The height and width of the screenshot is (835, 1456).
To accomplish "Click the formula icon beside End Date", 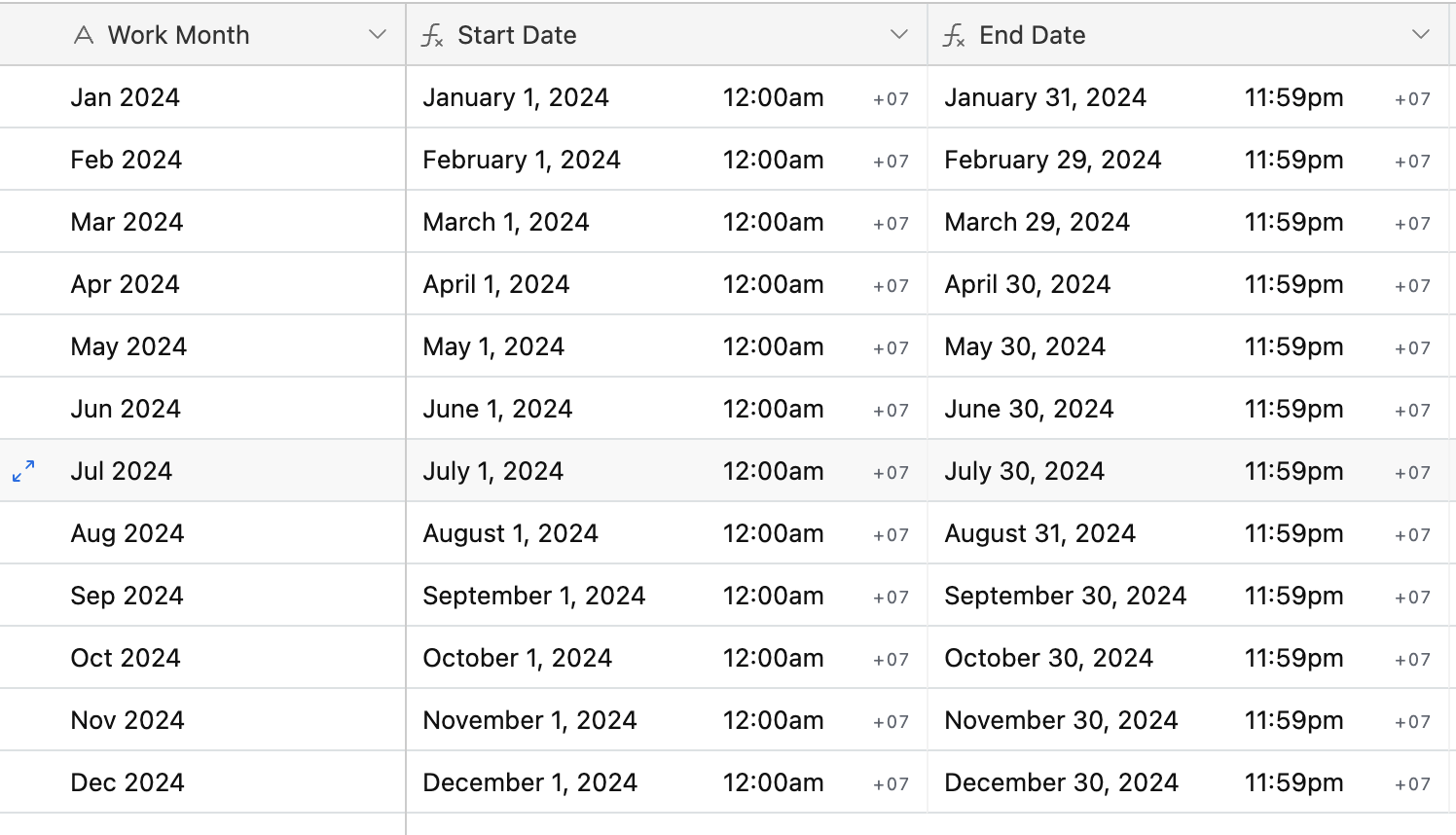I will (x=954, y=36).
